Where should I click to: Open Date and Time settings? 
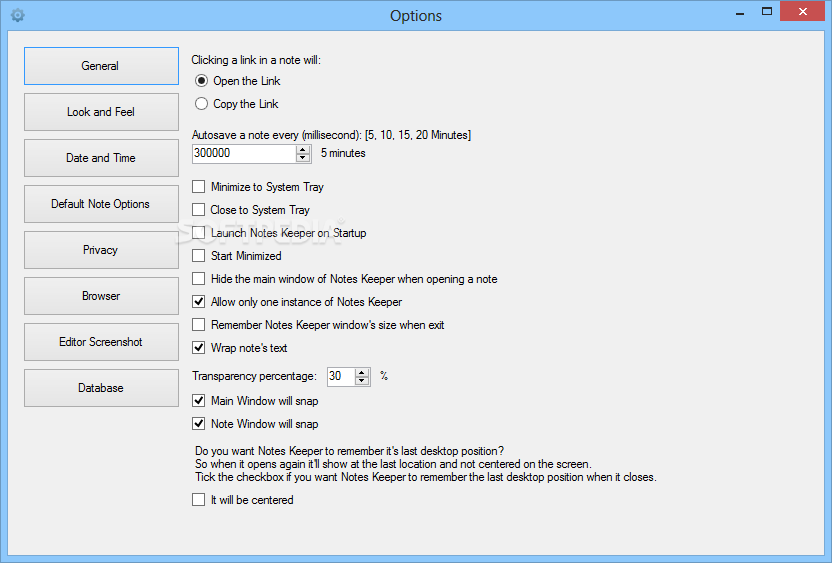[x=101, y=158]
